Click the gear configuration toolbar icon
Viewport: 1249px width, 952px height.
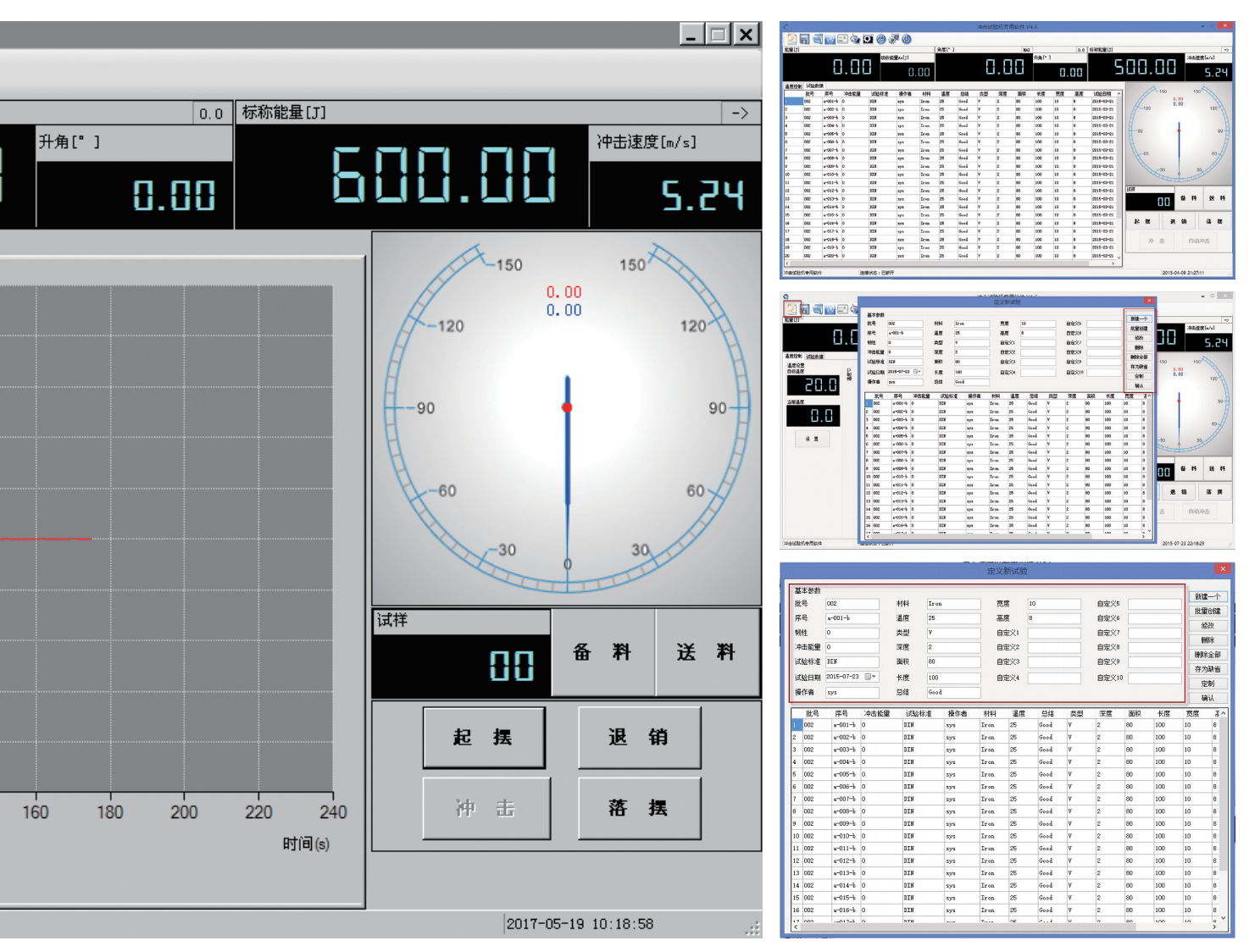[894, 39]
